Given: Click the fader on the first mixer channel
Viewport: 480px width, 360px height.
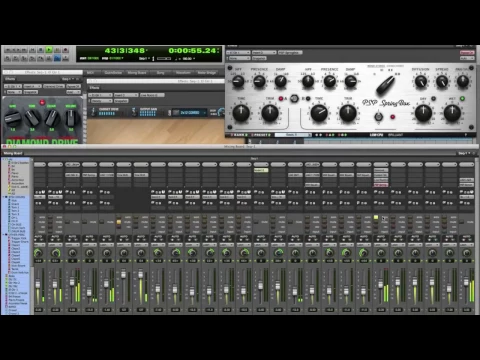Looking at the screenshot, I should coord(38,285).
